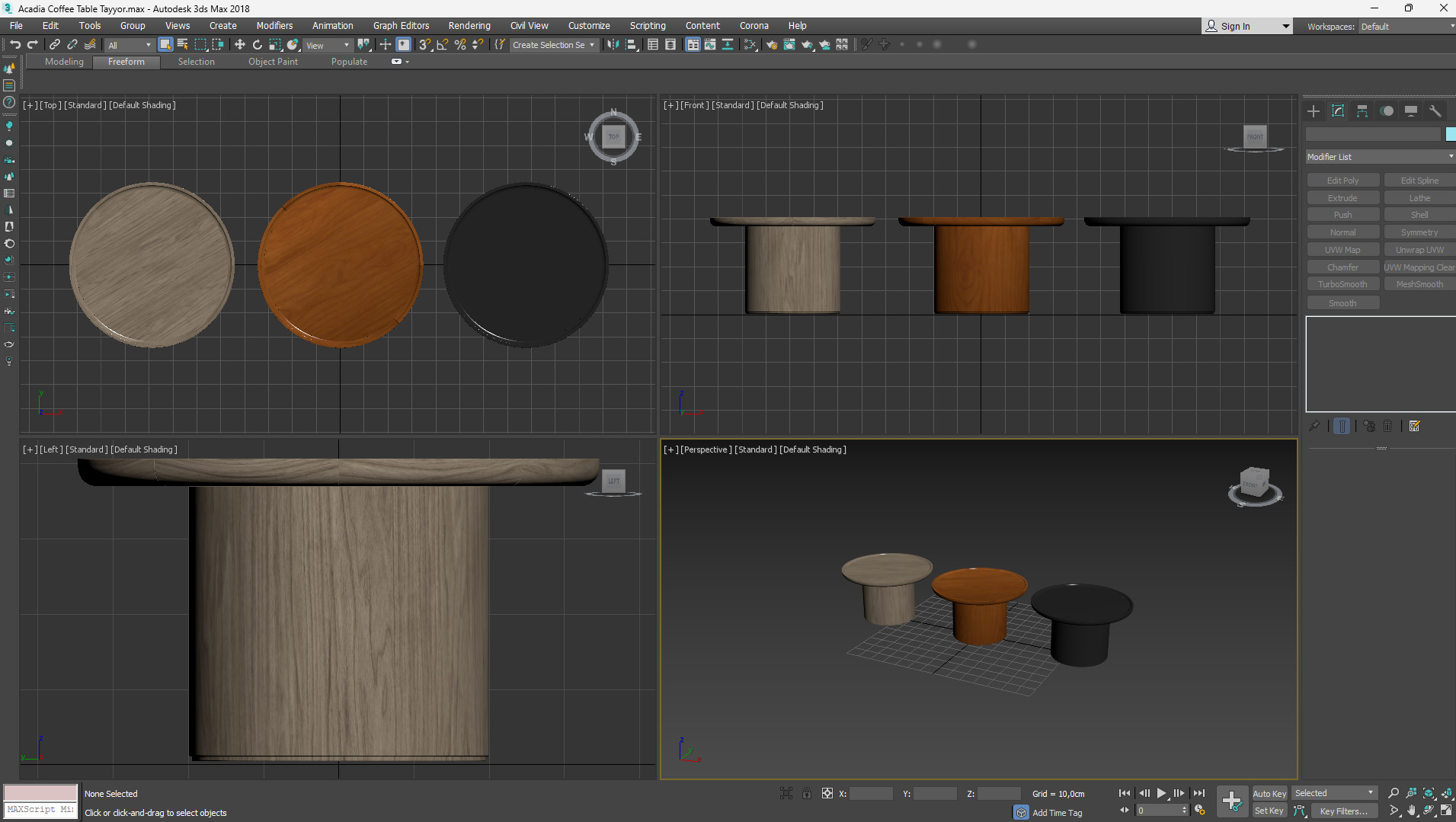
Task: Toggle Spinner Snap button
Action: click(478, 45)
